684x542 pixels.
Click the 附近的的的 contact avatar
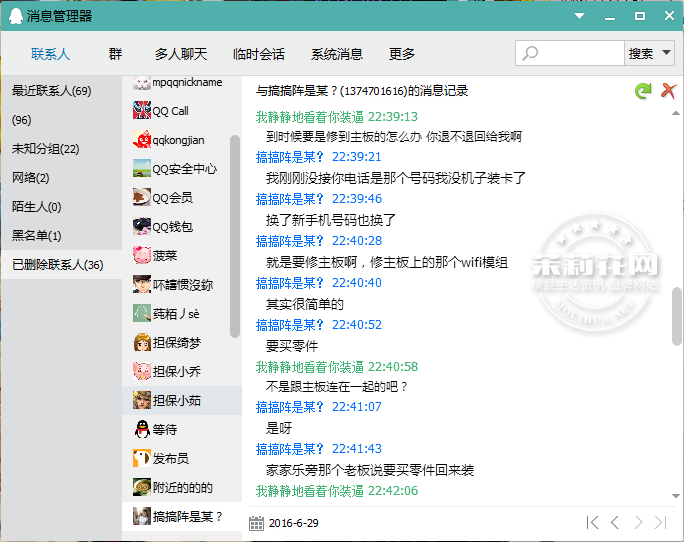pyautogui.click(x=142, y=487)
